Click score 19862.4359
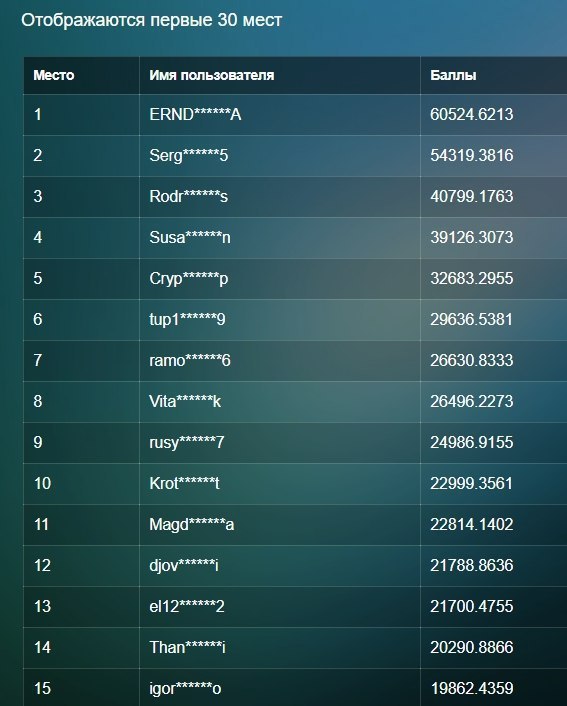 coord(472,688)
